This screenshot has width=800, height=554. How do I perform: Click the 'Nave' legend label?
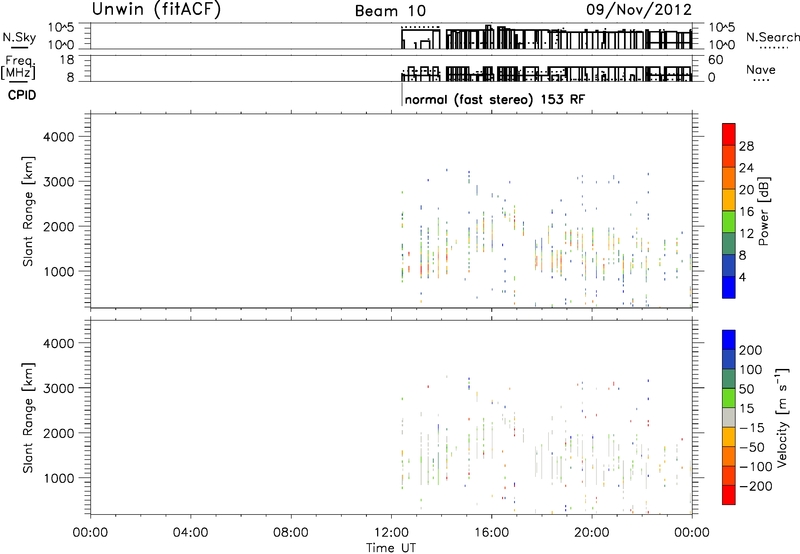(x=761, y=69)
